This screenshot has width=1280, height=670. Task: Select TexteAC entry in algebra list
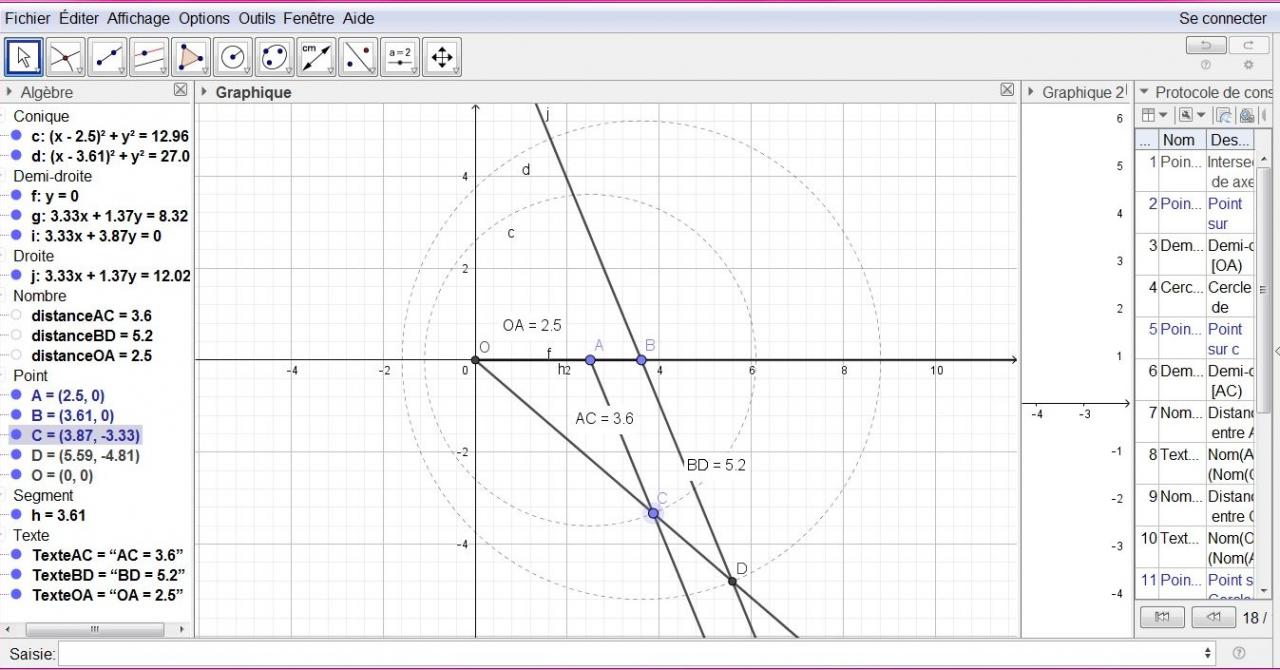108,555
